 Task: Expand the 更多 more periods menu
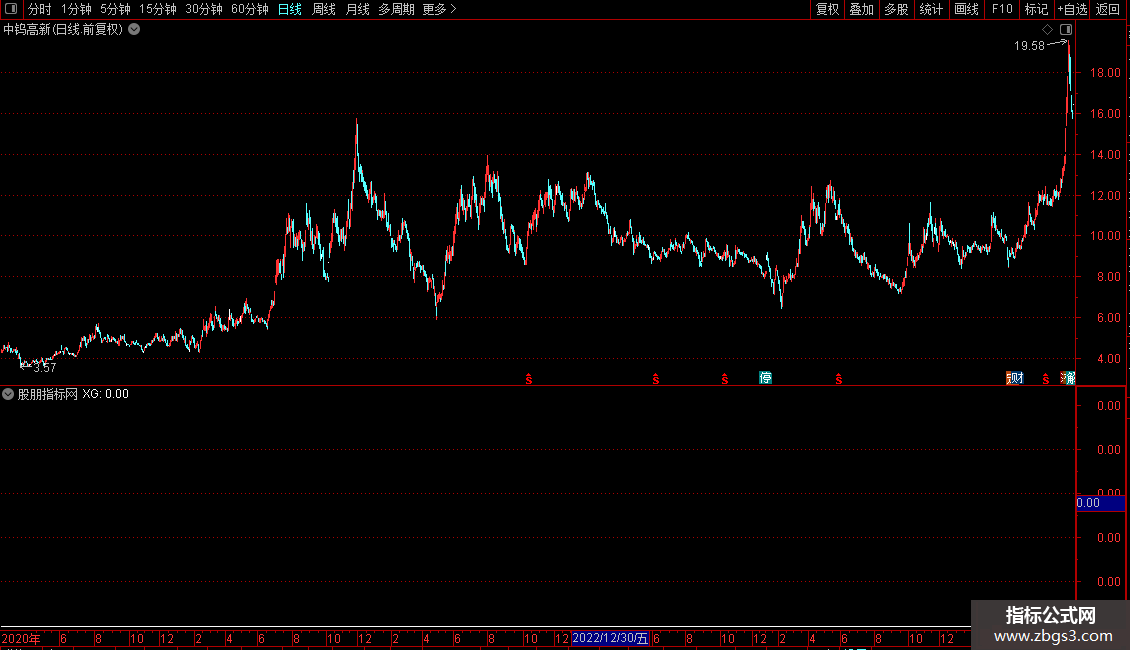[439, 9]
